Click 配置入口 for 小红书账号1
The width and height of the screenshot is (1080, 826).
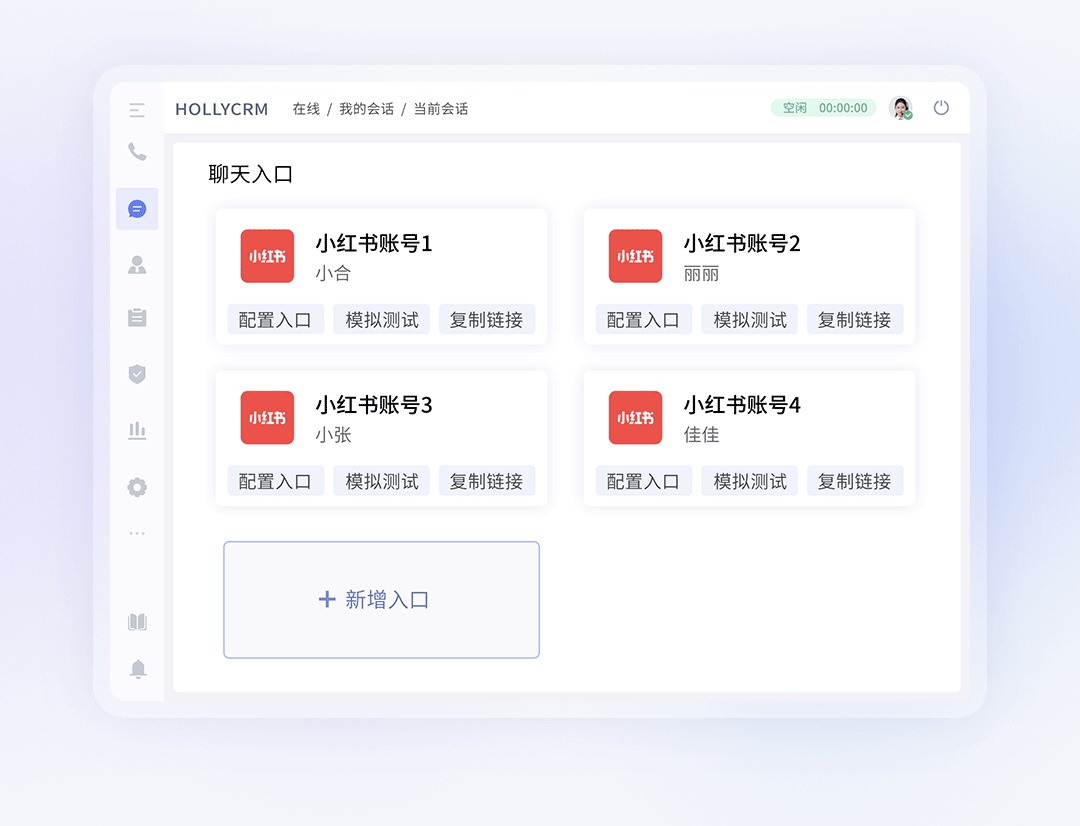[276, 320]
